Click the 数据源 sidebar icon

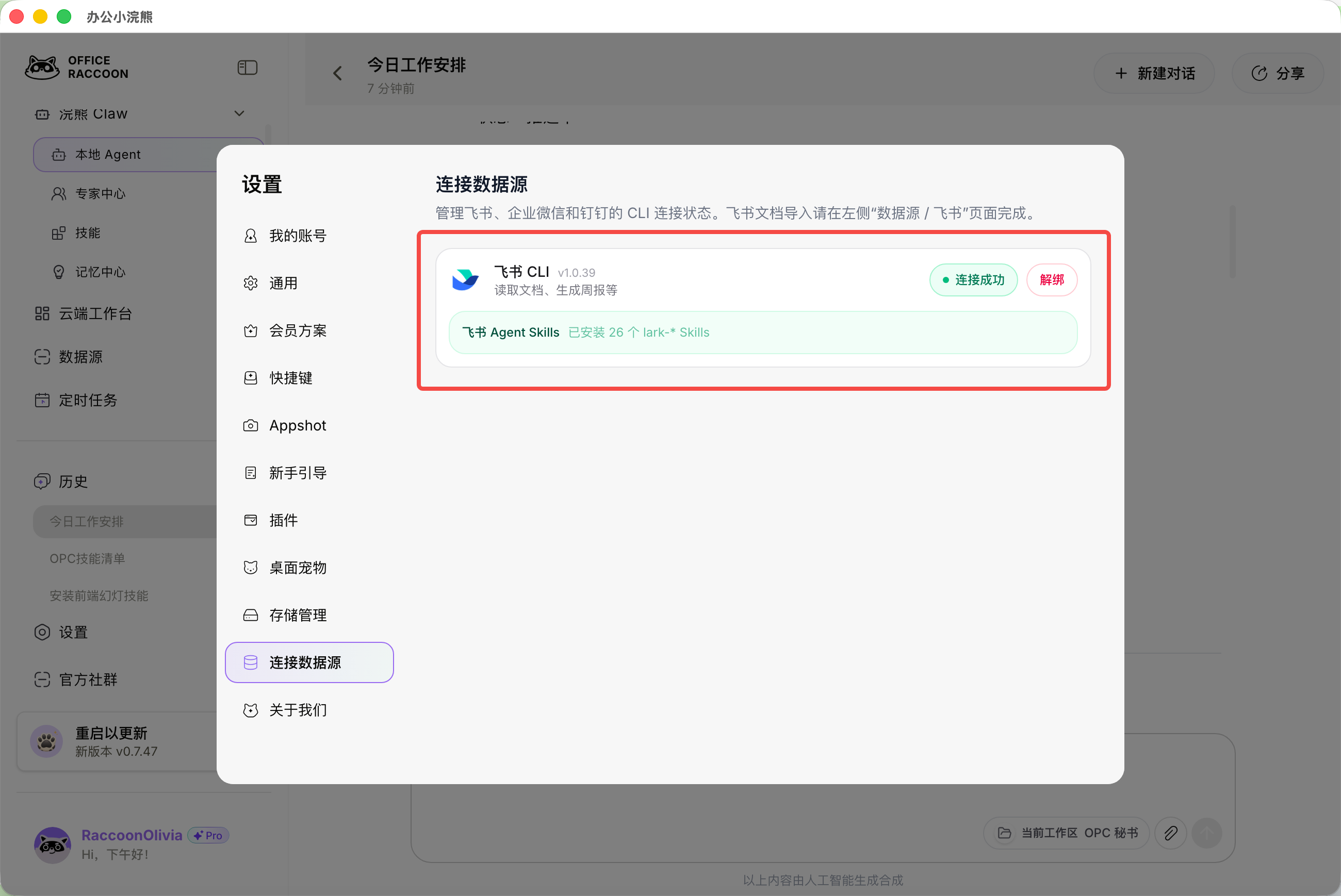click(x=42, y=357)
